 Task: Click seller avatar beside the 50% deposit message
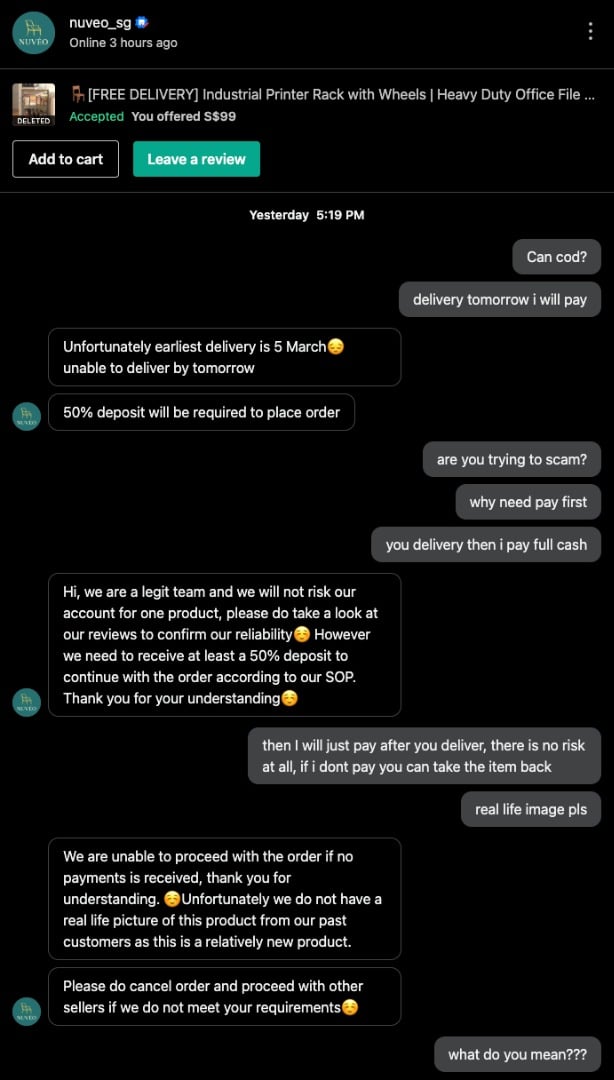pyautogui.click(x=27, y=416)
